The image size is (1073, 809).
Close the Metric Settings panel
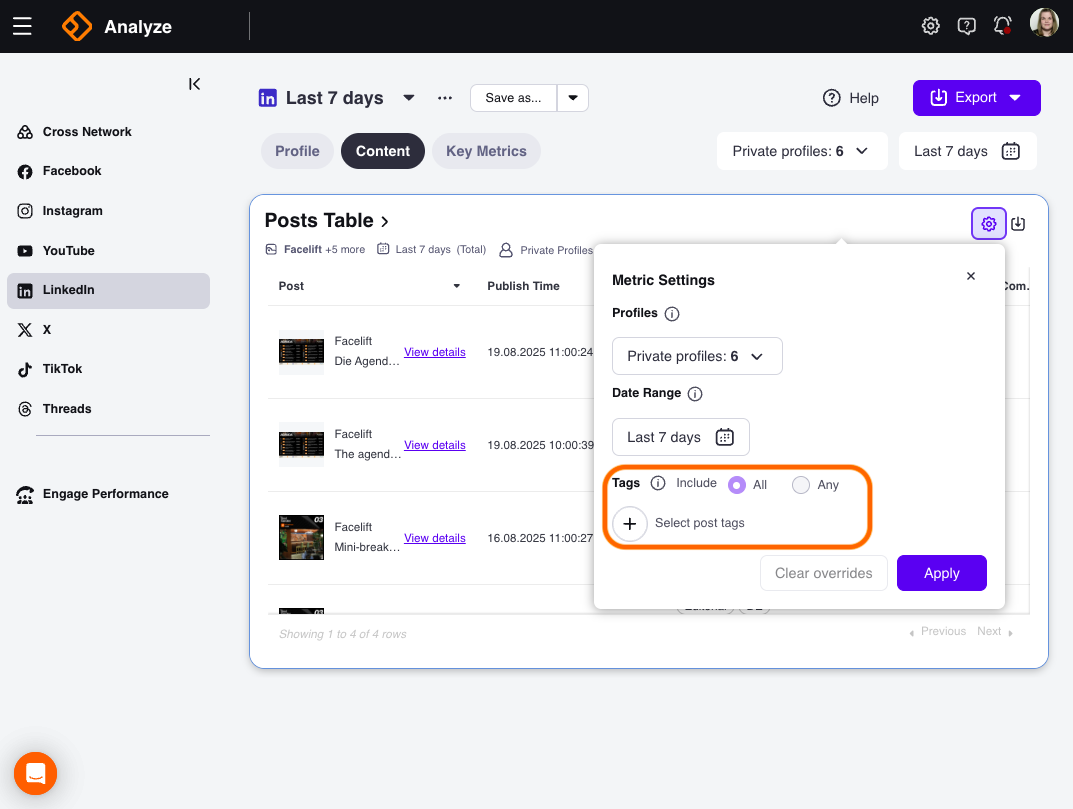pos(970,276)
